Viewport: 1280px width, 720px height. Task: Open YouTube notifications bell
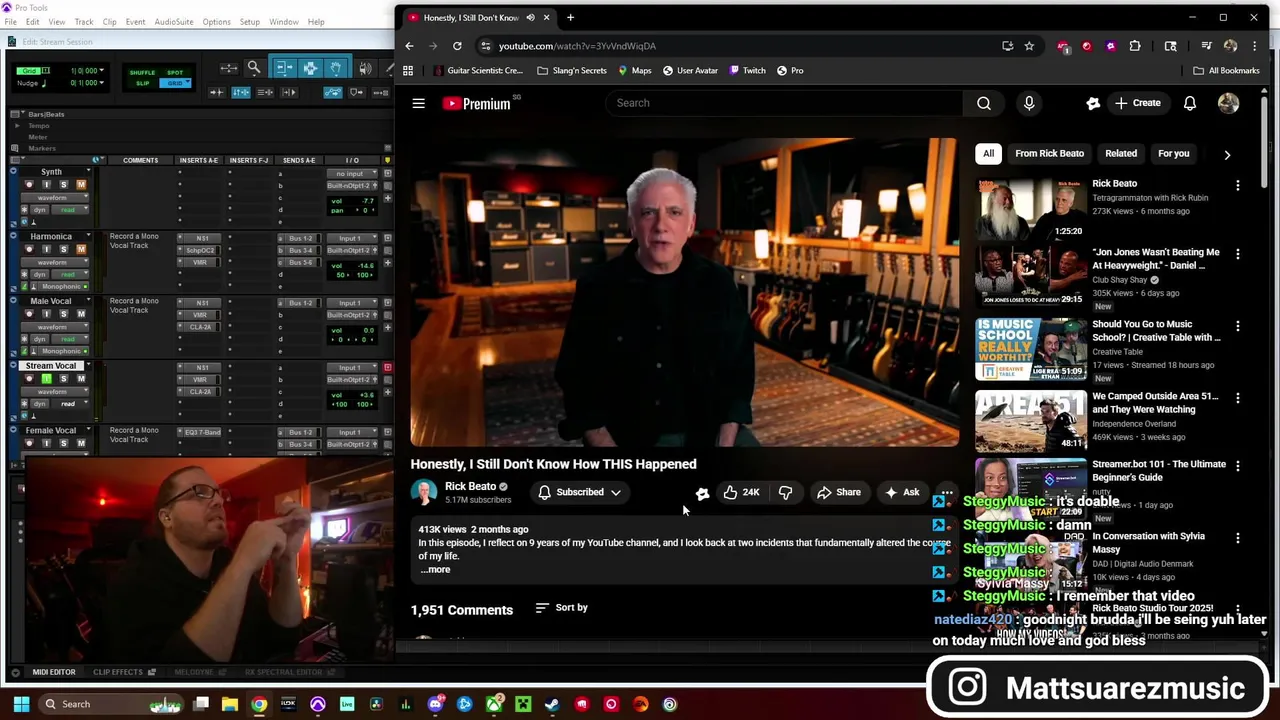pyautogui.click(x=1190, y=103)
